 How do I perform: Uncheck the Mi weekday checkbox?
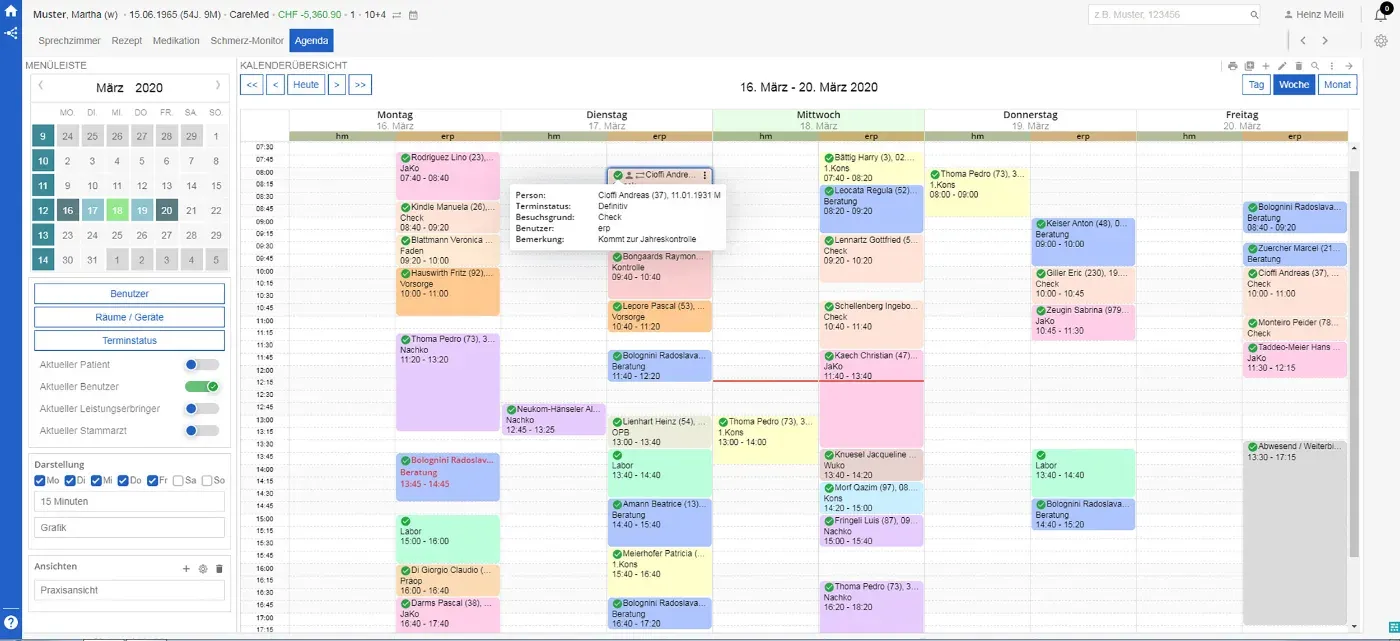[x=98, y=481]
